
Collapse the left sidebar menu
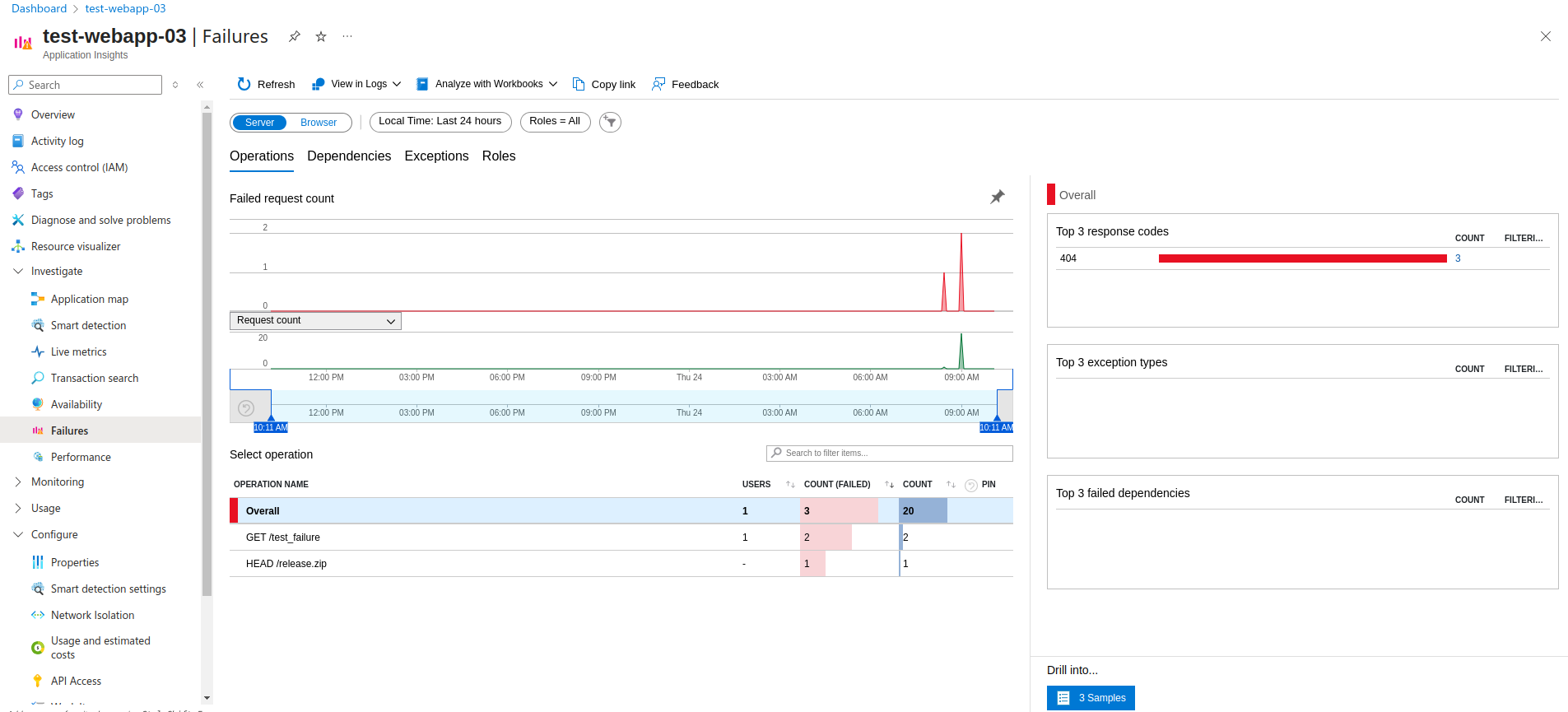pyautogui.click(x=200, y=85)
